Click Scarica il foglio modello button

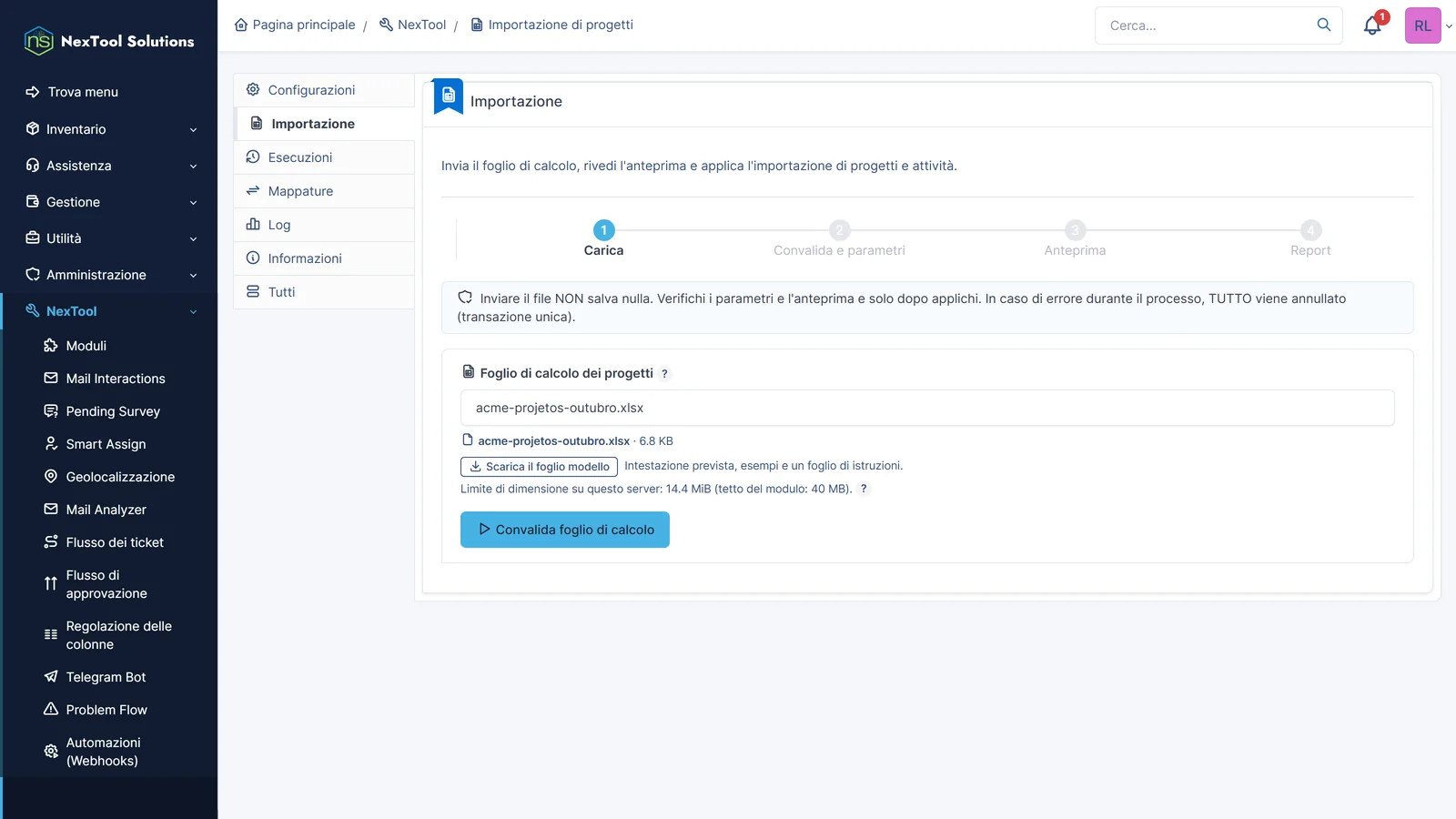pos(539,467)
